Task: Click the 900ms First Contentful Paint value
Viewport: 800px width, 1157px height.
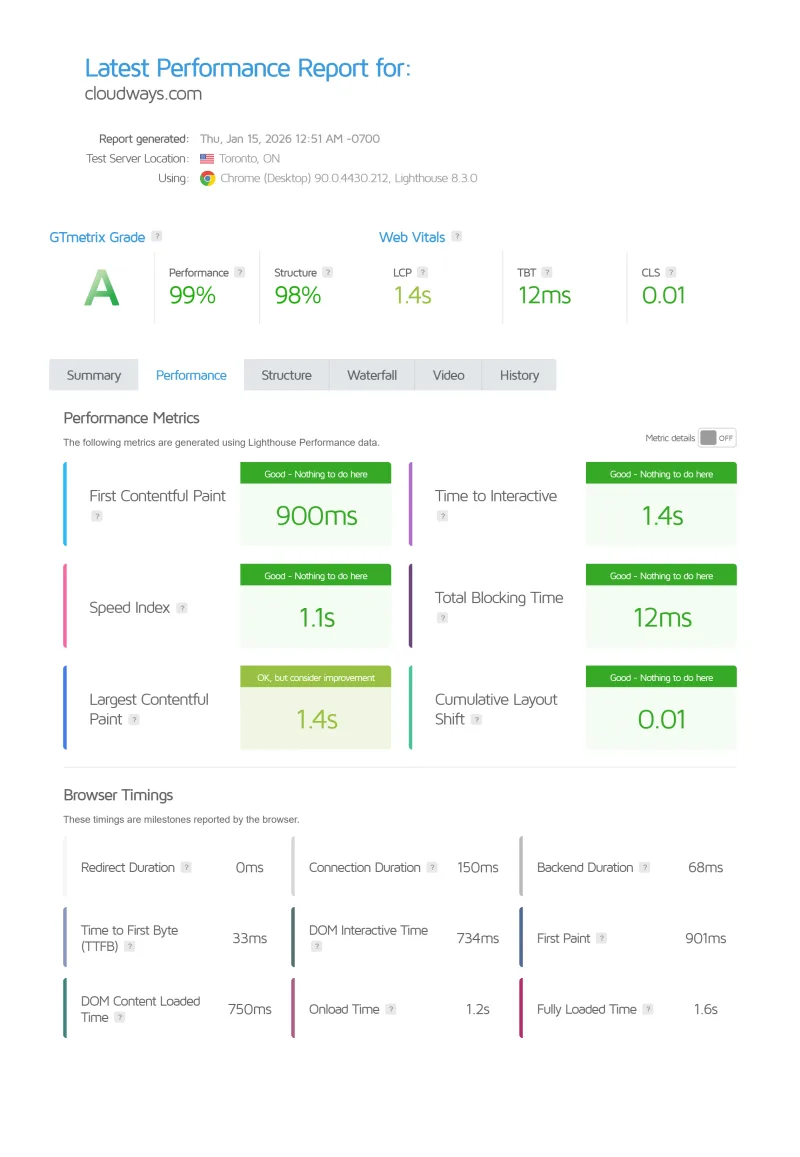Action: pos(316,516)
